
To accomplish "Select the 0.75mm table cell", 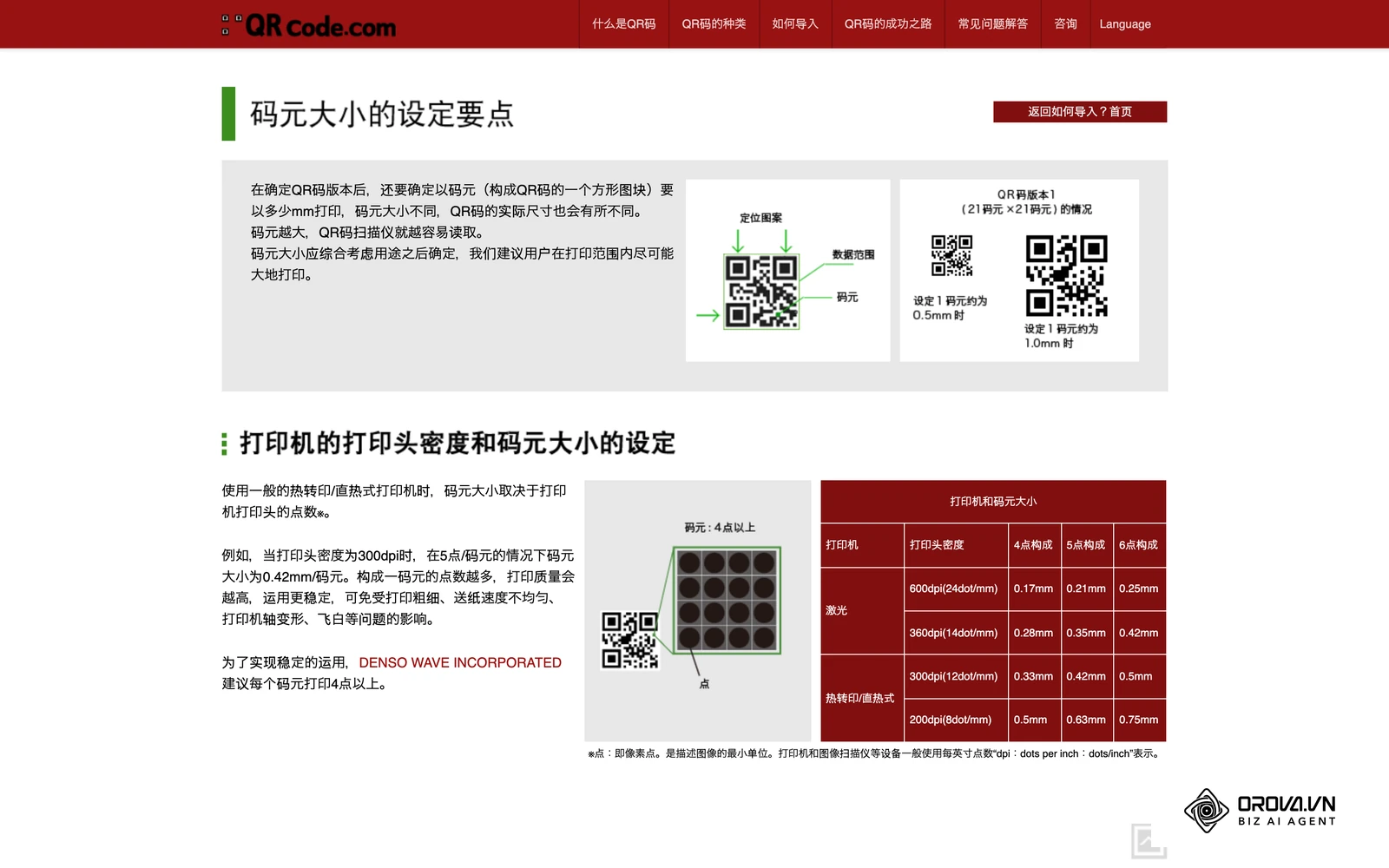I will pyautogui.click(x=1139, y=720).
